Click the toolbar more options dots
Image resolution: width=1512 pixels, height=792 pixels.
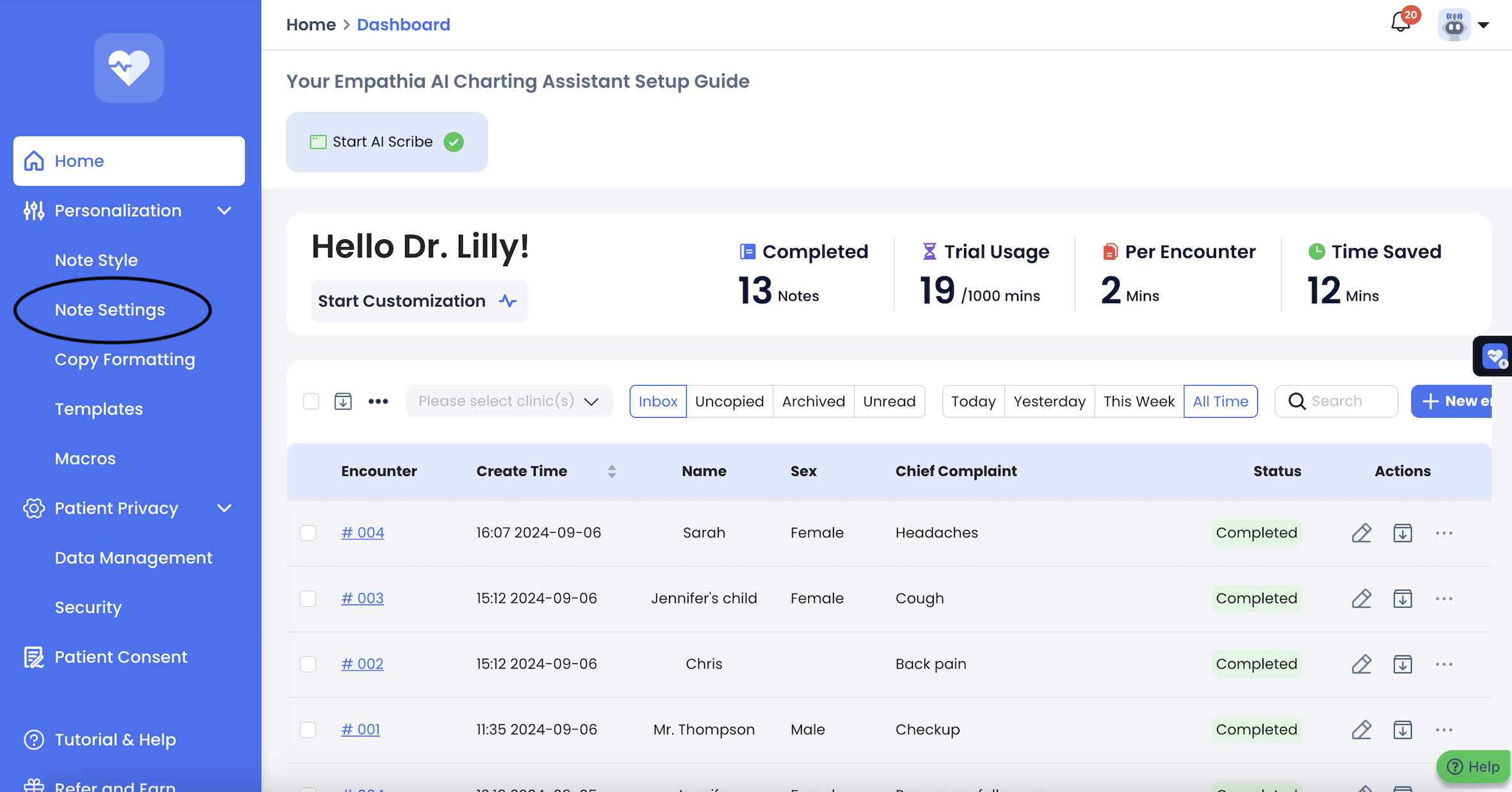click(x=378, y=401)
